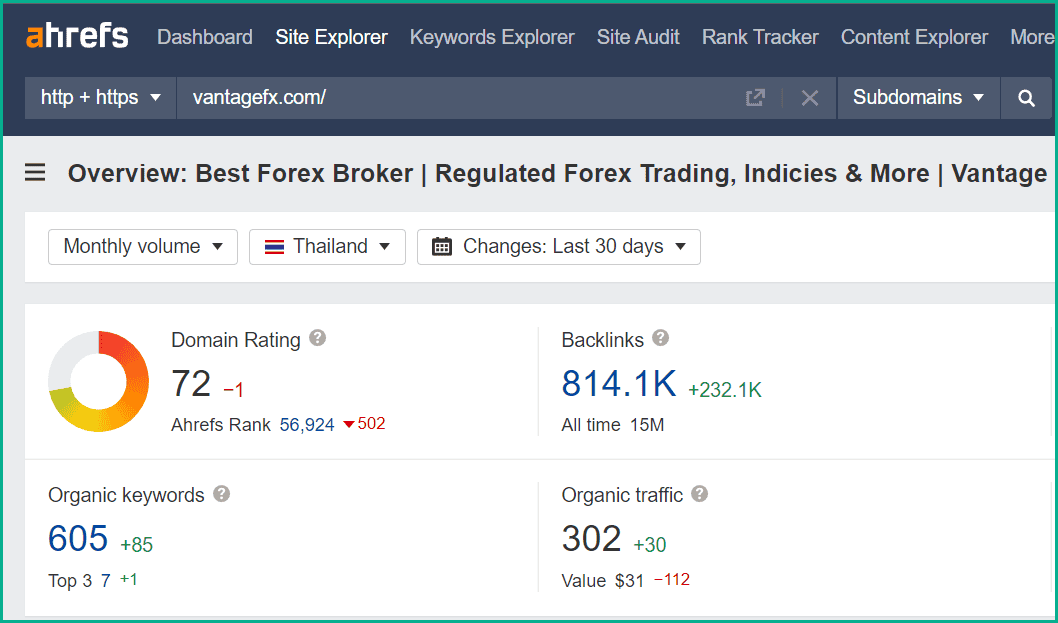
Task: Open the URL in a new tab icon
Action: point(755,98)
